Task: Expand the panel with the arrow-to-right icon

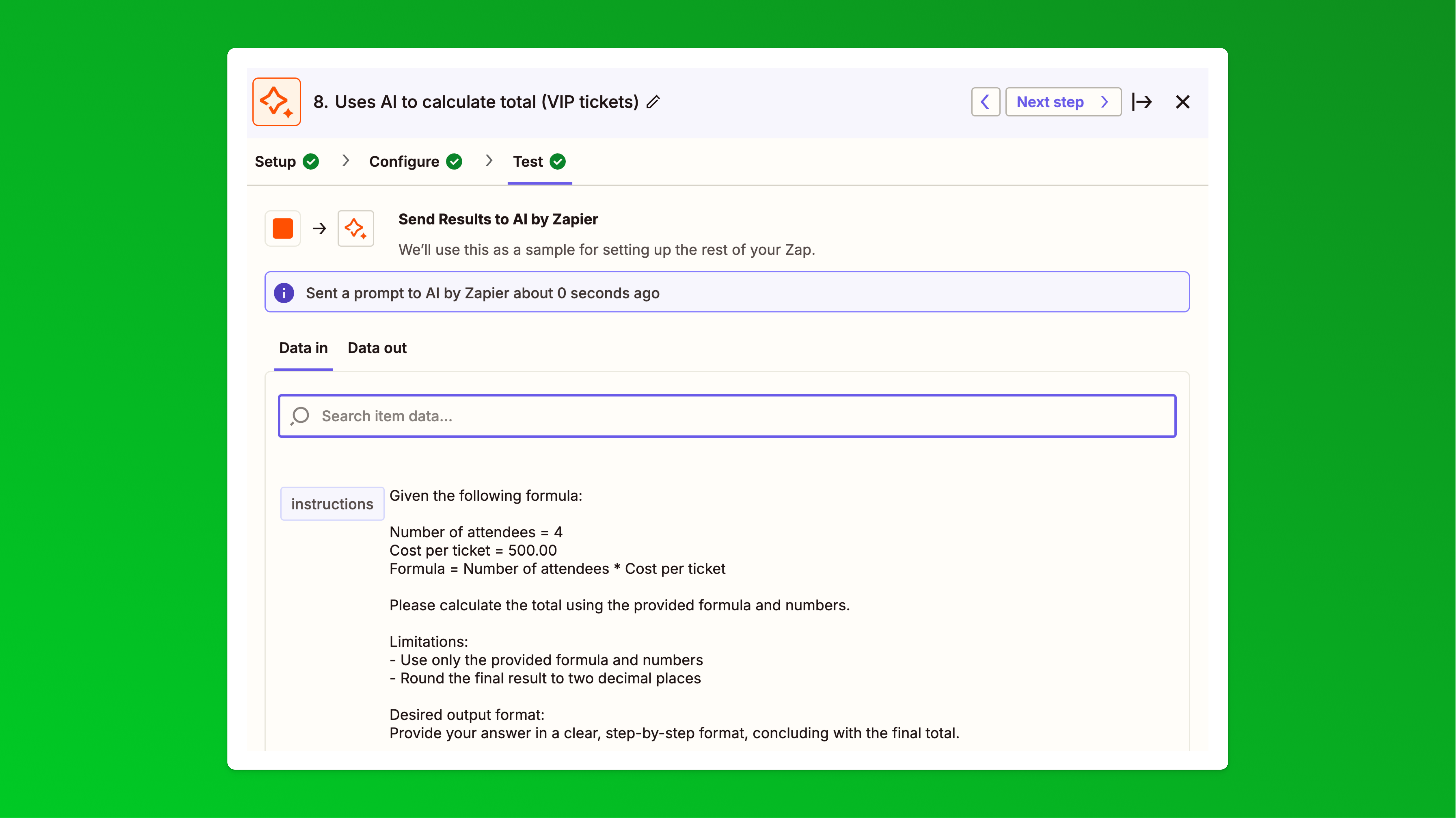Action: [x=1142, y=102]
